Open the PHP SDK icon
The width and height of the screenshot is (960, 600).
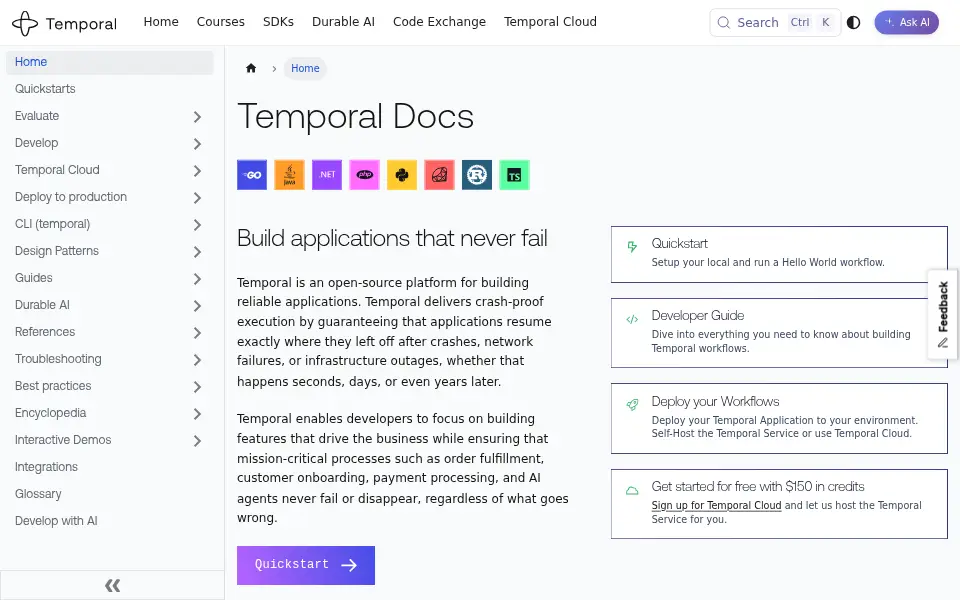pyautogui.click(x=365, y=175)
